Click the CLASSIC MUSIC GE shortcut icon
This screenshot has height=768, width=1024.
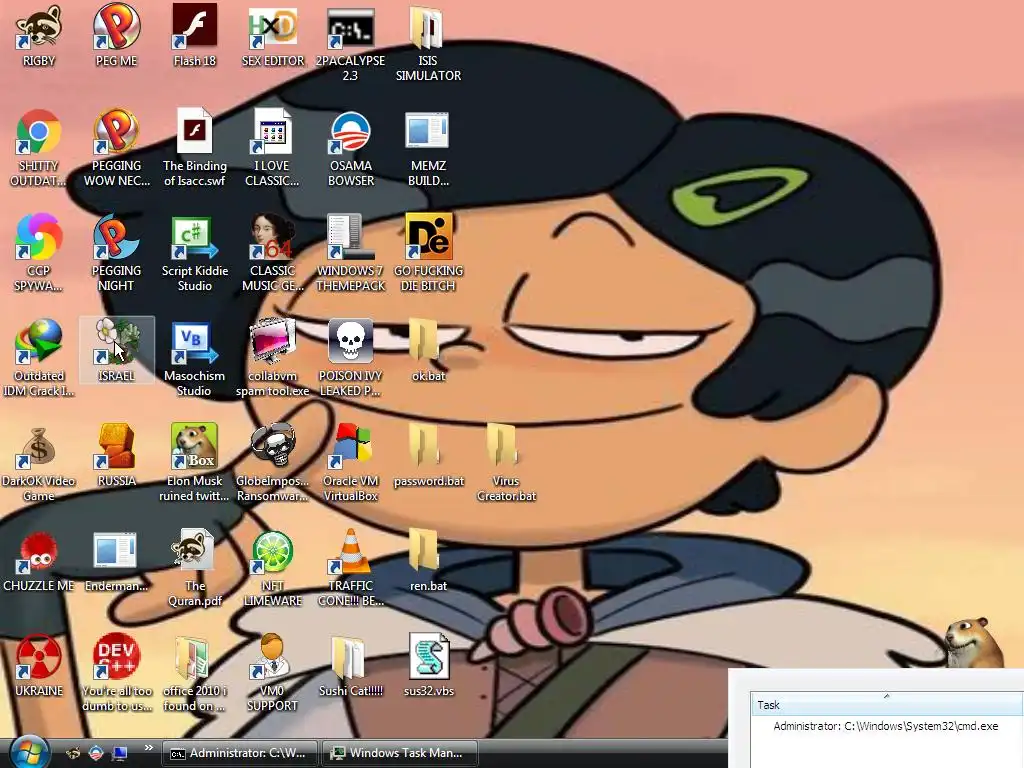coord(272,236)
